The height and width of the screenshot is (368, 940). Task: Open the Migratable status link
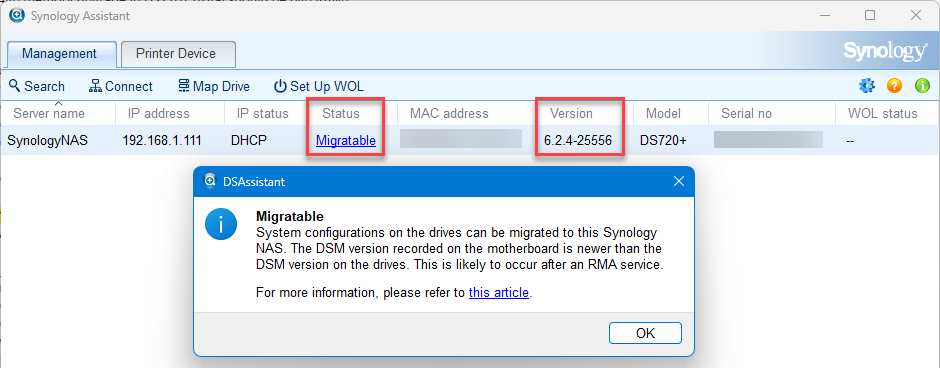[x=346, y=141]
